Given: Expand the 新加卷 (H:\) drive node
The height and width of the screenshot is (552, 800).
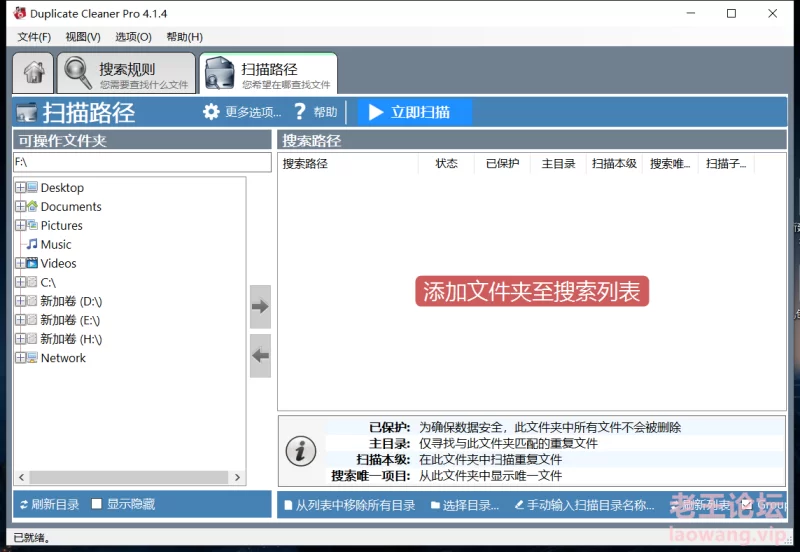Looking at the screenshot, I should pos(20,339).
